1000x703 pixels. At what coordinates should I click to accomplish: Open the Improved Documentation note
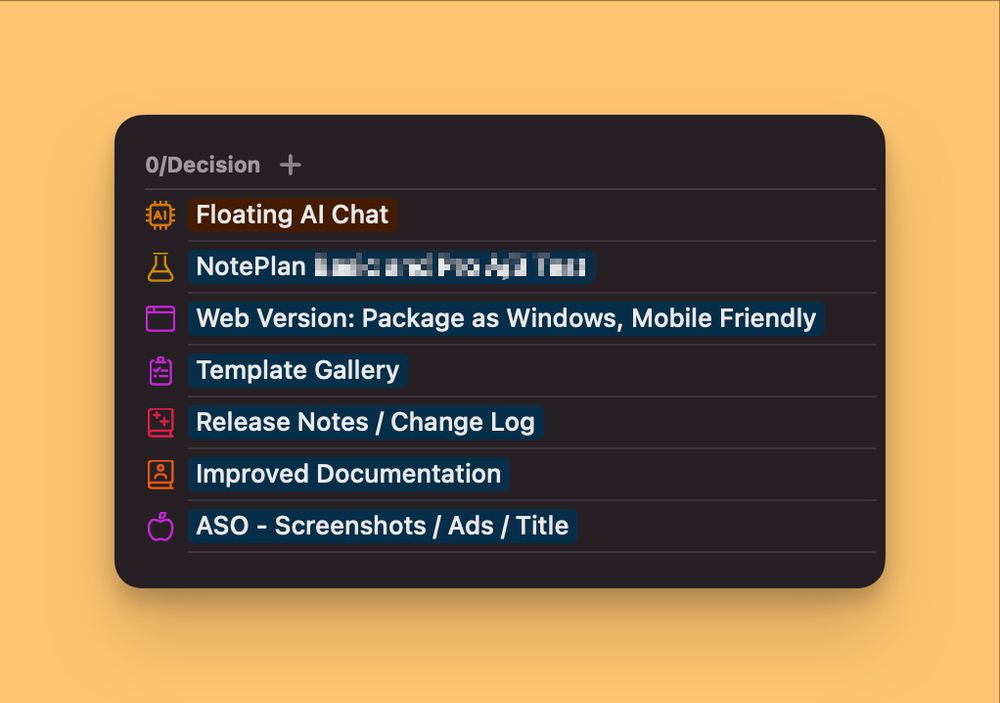click(348, 474)
